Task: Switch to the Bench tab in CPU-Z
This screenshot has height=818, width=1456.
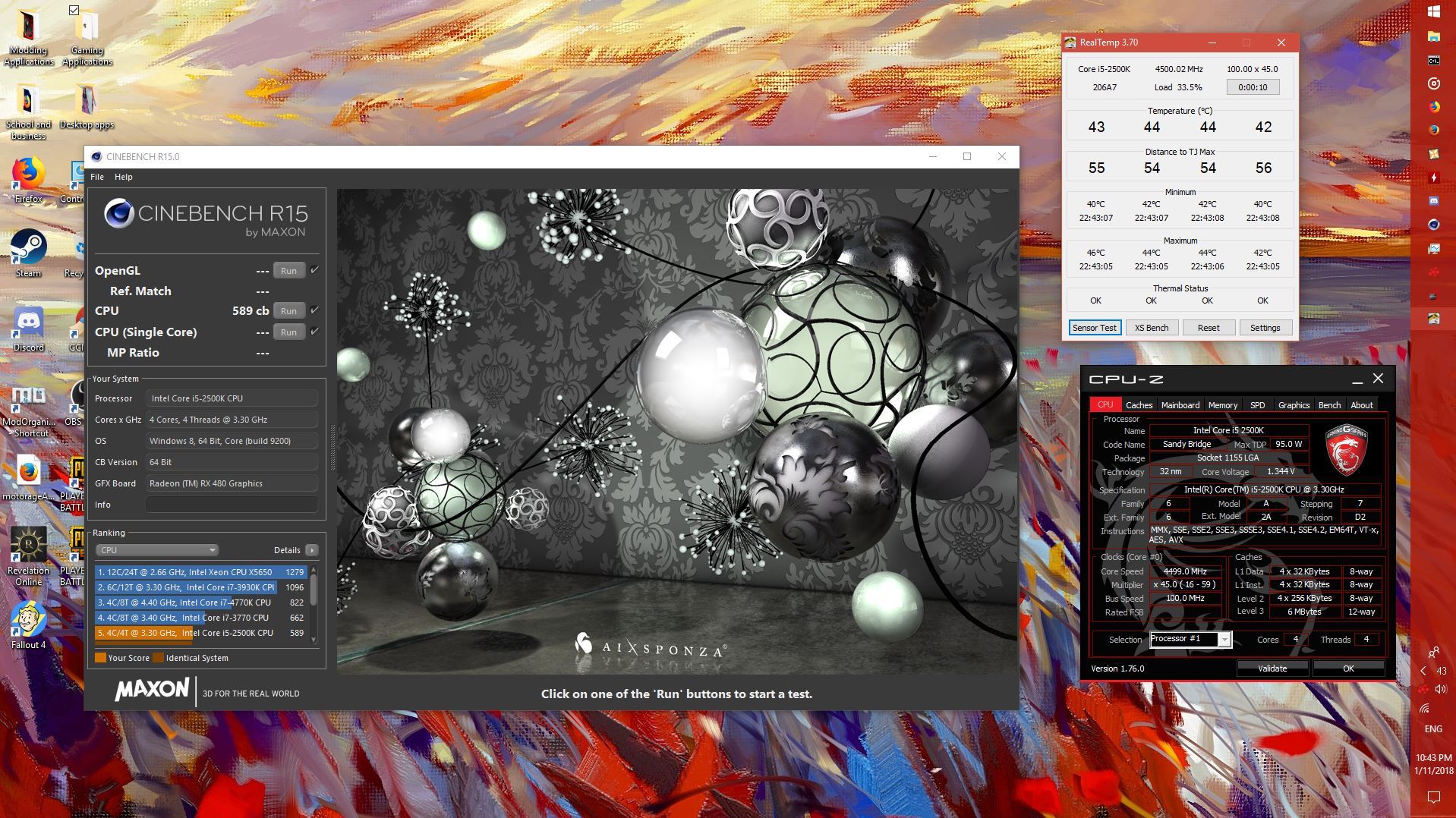Action: tap(1329, 405)
